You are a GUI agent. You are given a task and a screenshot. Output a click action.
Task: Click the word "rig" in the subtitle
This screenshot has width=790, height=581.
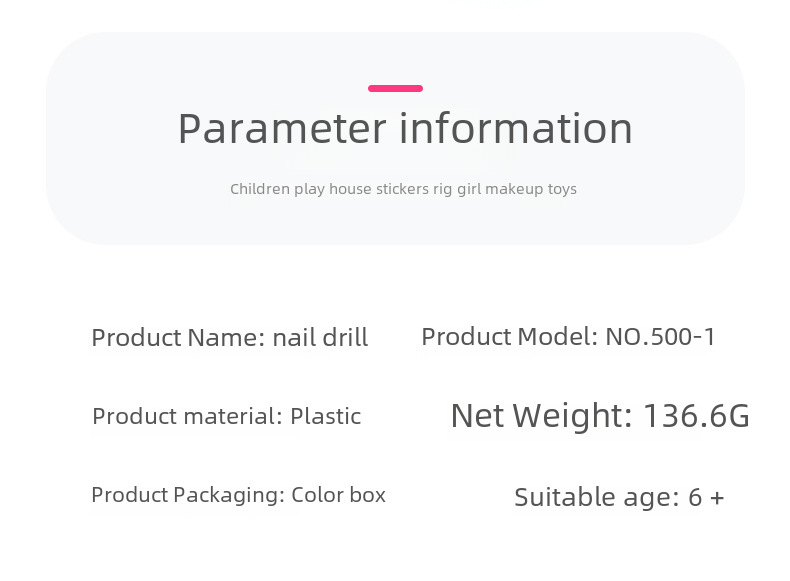[441, 189]
